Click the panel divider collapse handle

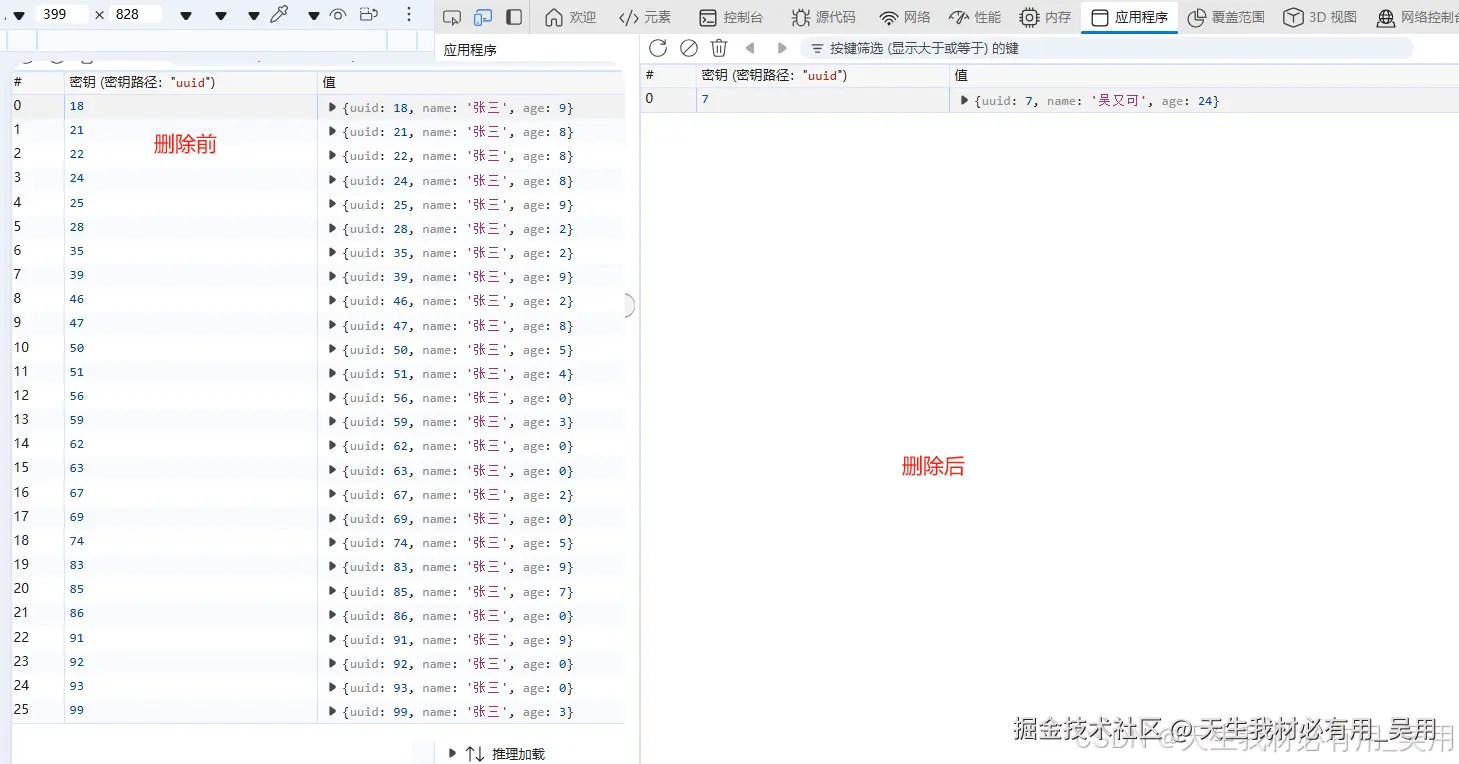(629, 305)
